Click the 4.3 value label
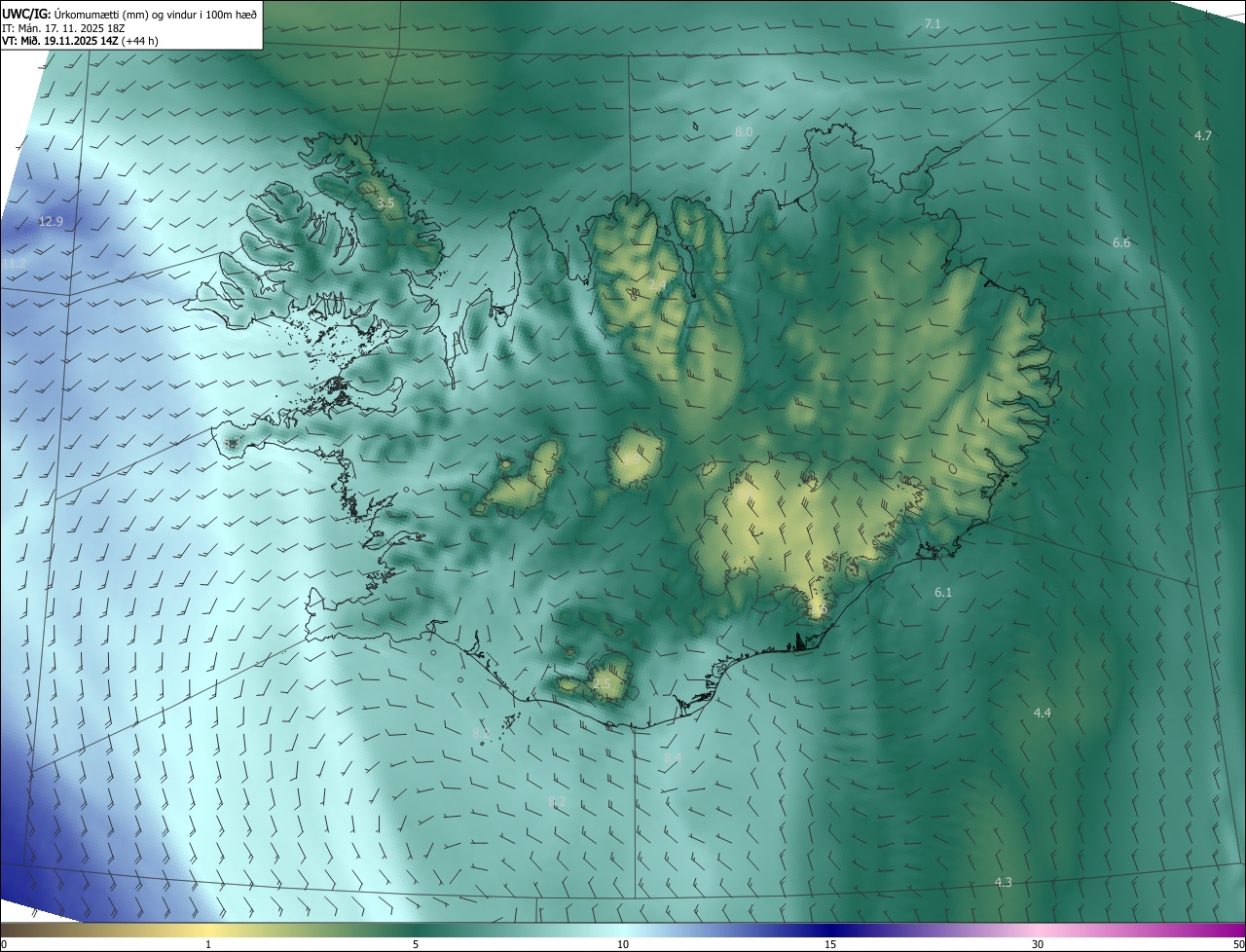Image resolution: width=1246 pixels, height=952 pixels. [1004, 882]
